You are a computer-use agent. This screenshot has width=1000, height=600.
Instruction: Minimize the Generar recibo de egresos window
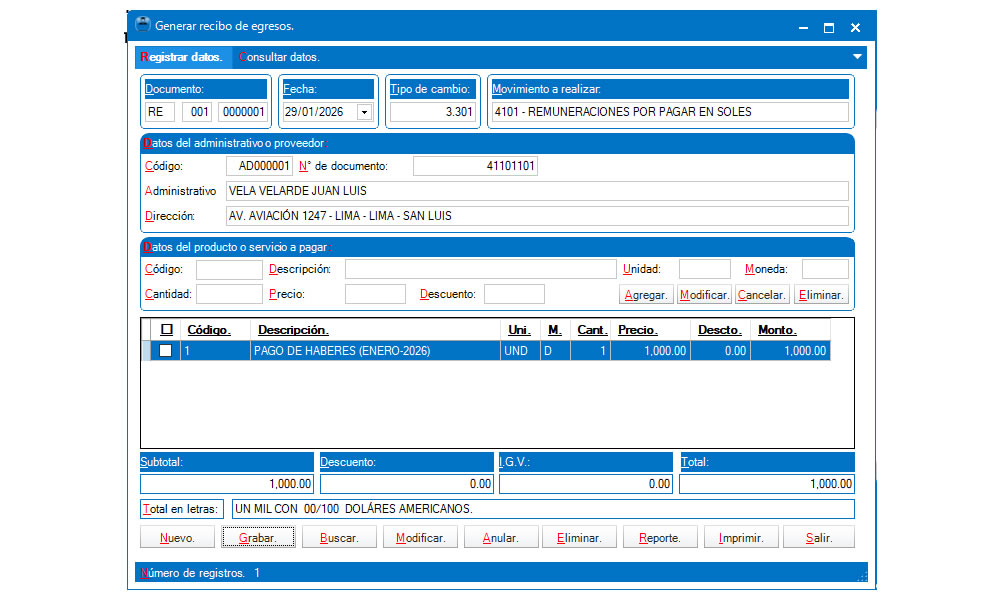point(803,27)
